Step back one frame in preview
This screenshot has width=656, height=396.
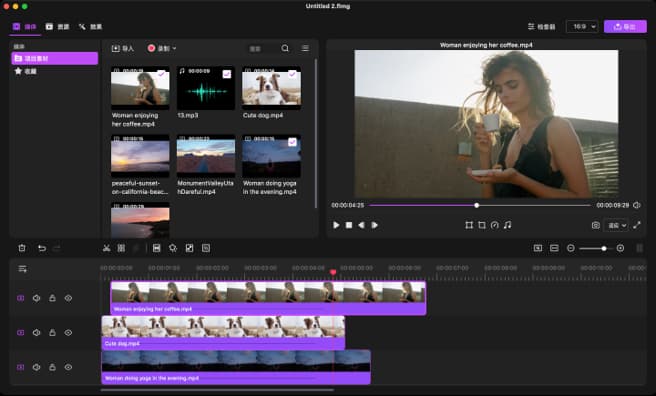click(x=361, y=225)
